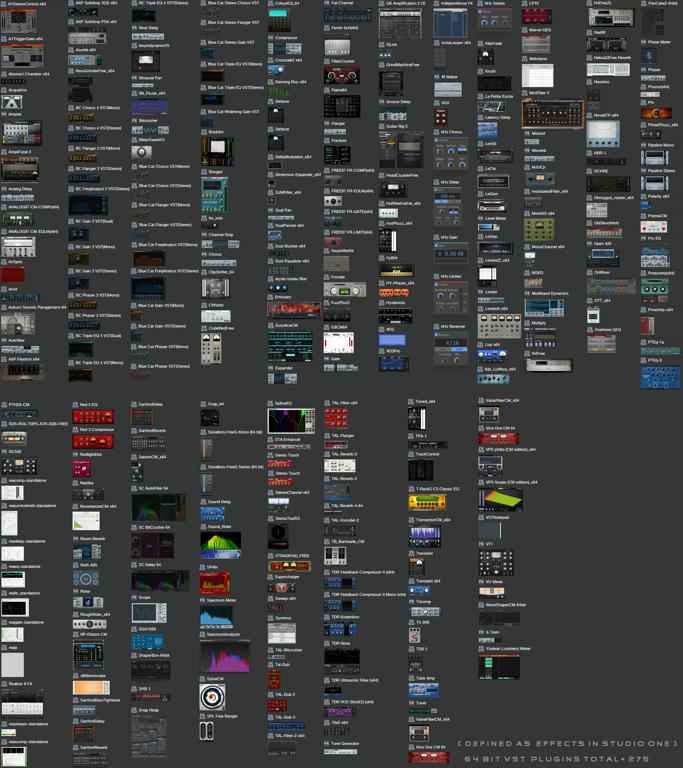Click the FX icon next to IR Maker
This screenshot has width=683, height=768.
437,77
